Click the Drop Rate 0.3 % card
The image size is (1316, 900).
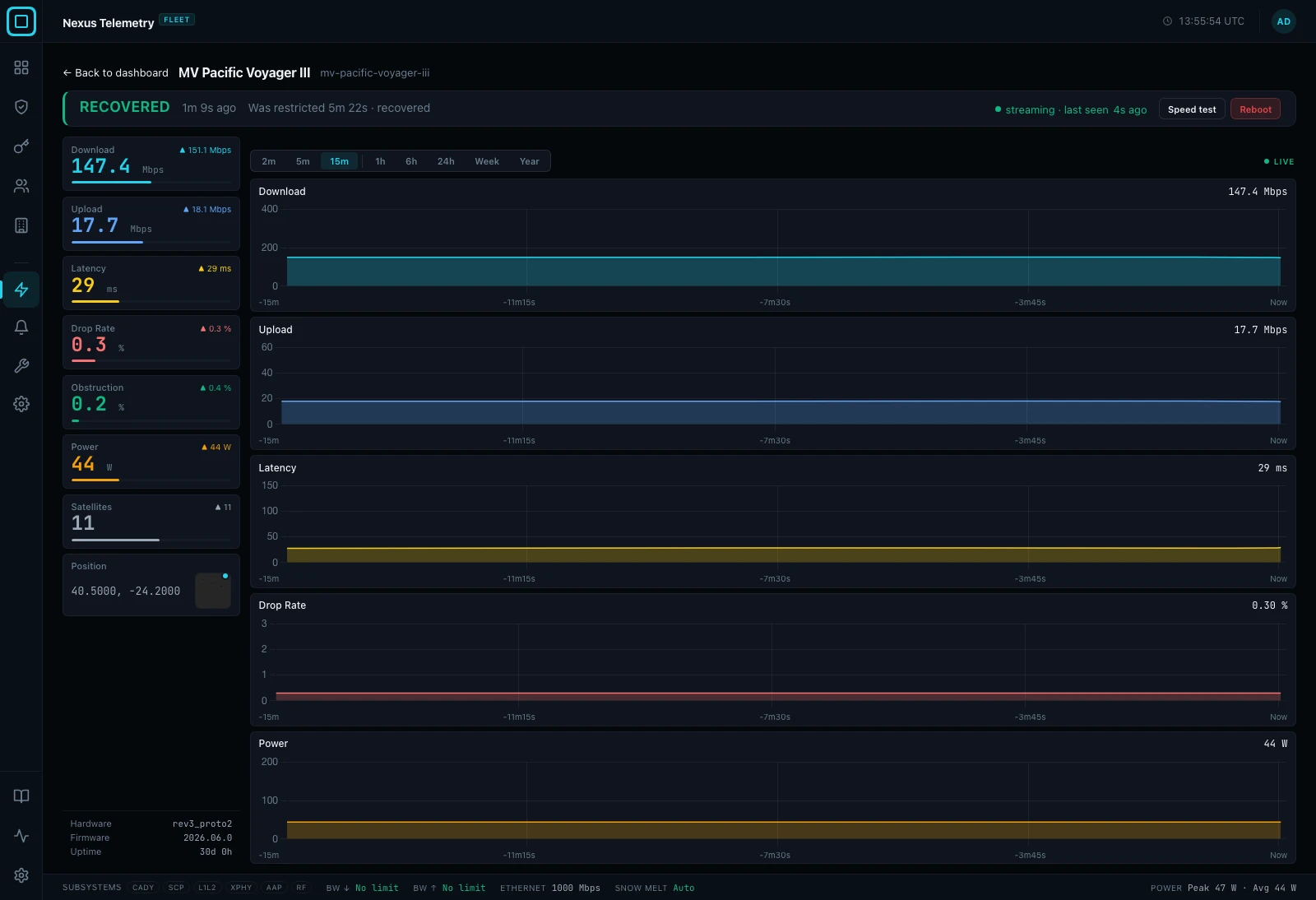(x=151, y=342)
